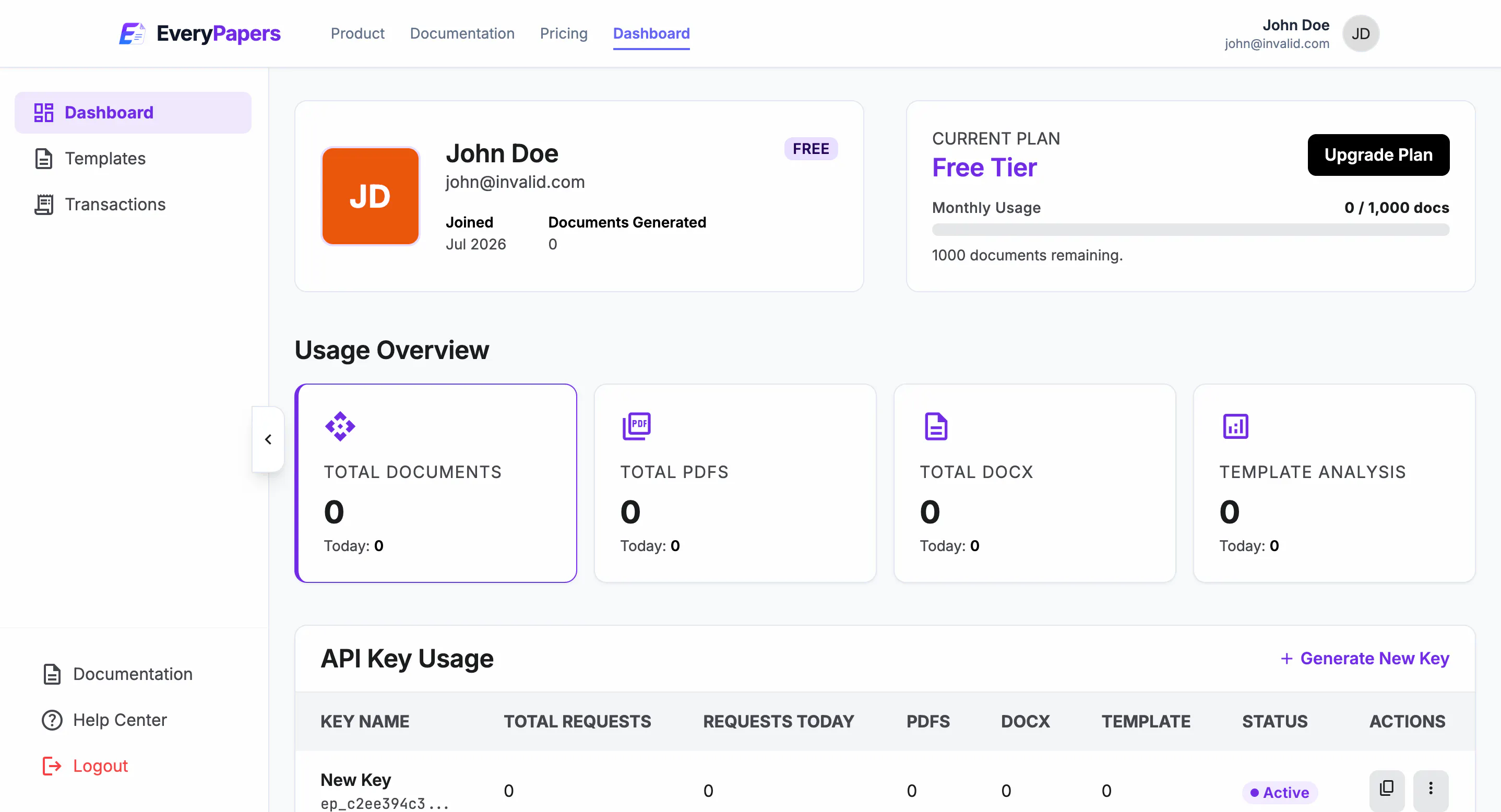This screenshot has height=812, width=1501.
Task: Click the Help Center question mark icon
Action: pos(52,720)
